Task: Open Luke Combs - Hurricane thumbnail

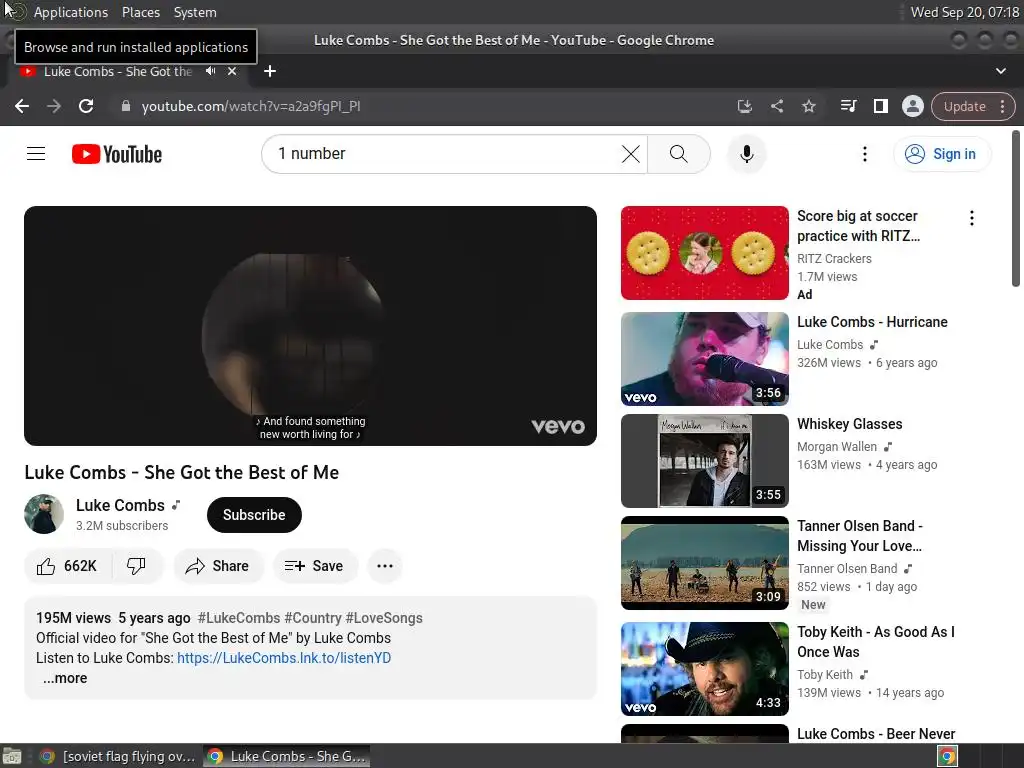Action: pyautogui.click(x=705, y=359)
